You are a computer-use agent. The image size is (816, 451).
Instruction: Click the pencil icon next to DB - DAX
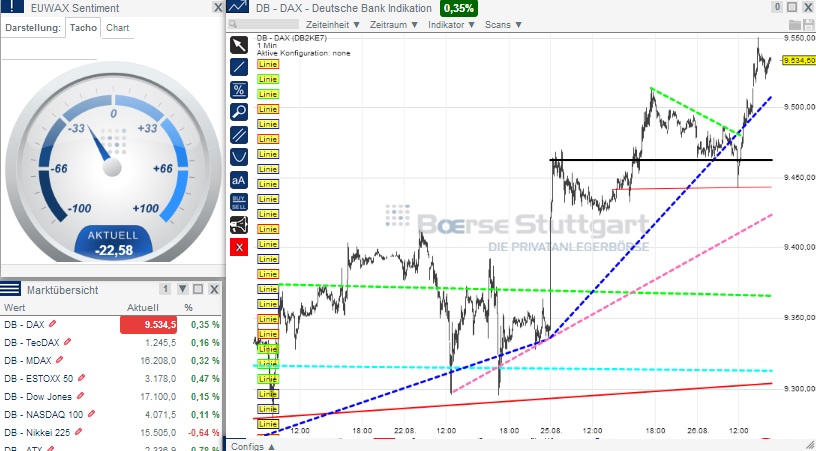(52, 324)
